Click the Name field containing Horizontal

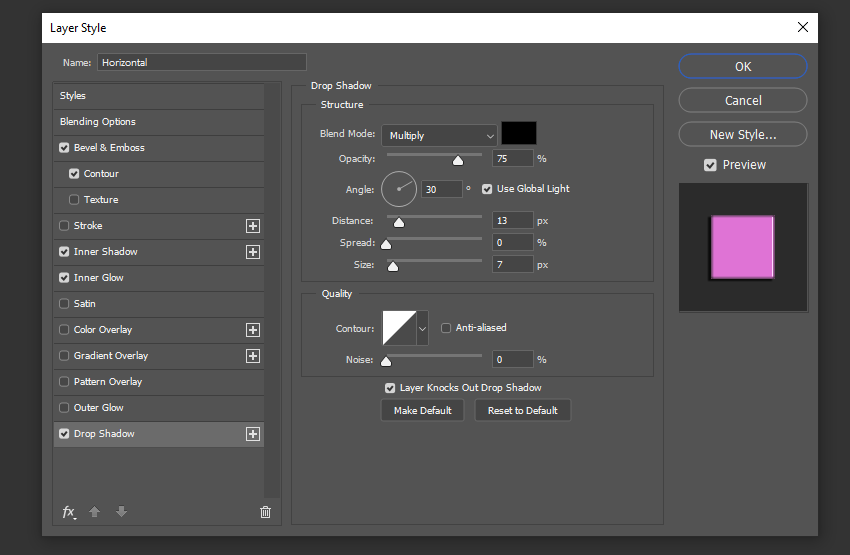tap(202, 62)
